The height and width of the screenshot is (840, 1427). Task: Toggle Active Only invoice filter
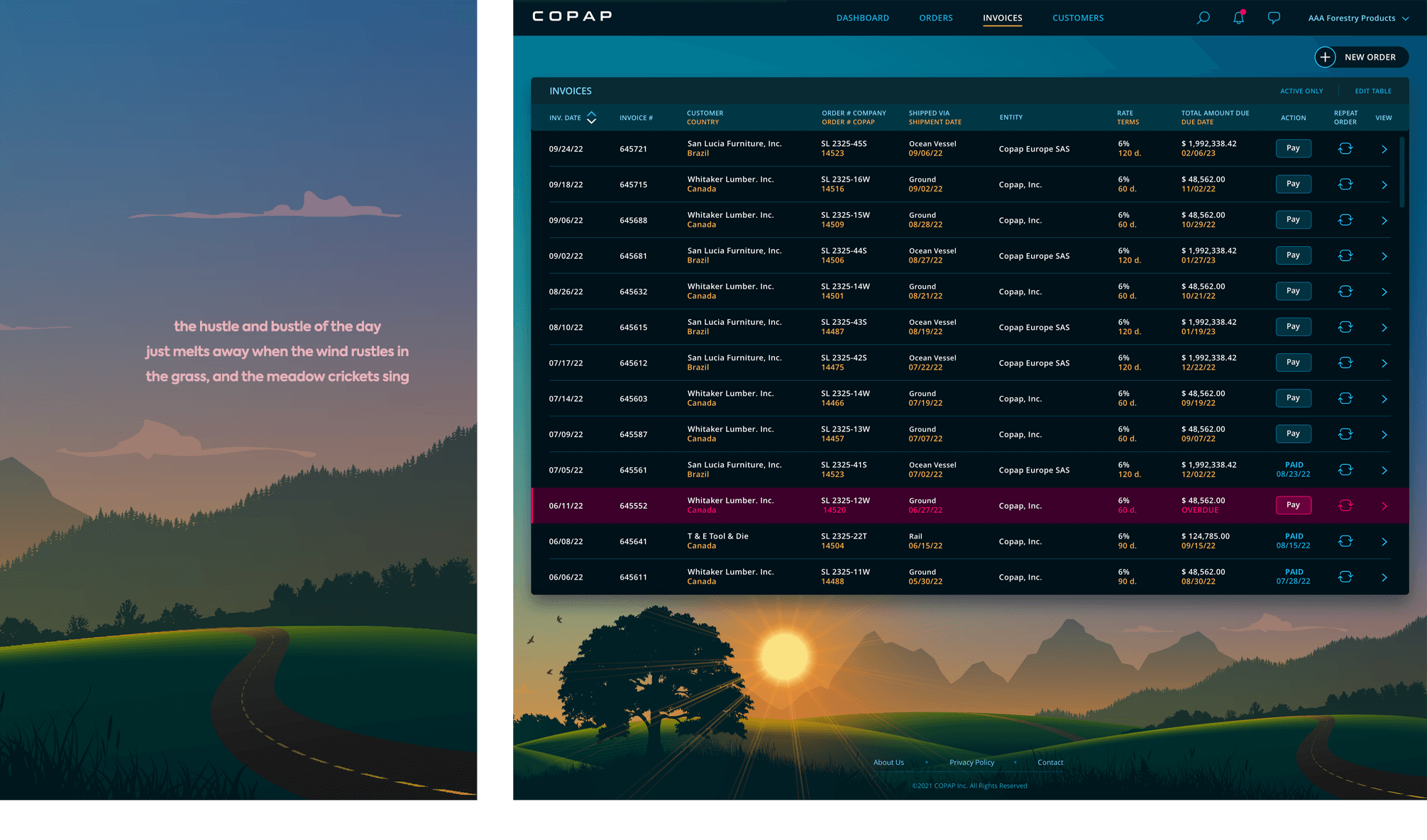pyautogui.click(x=1301, y=91)
